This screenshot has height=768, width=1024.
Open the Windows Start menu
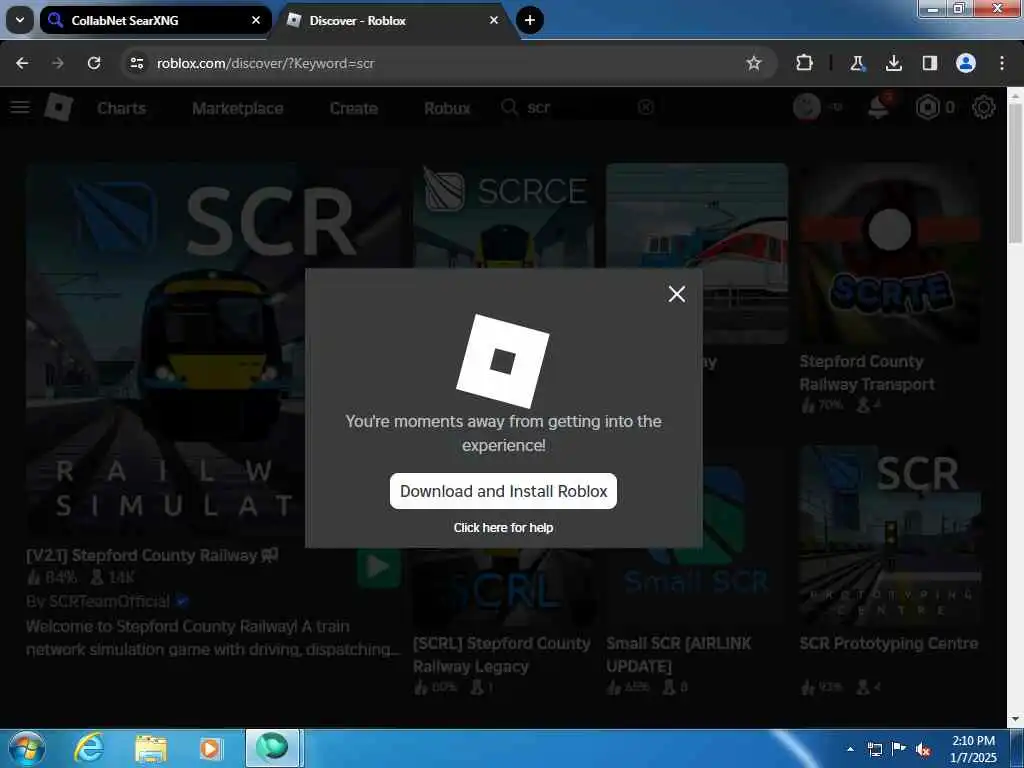tap(27, 748)
